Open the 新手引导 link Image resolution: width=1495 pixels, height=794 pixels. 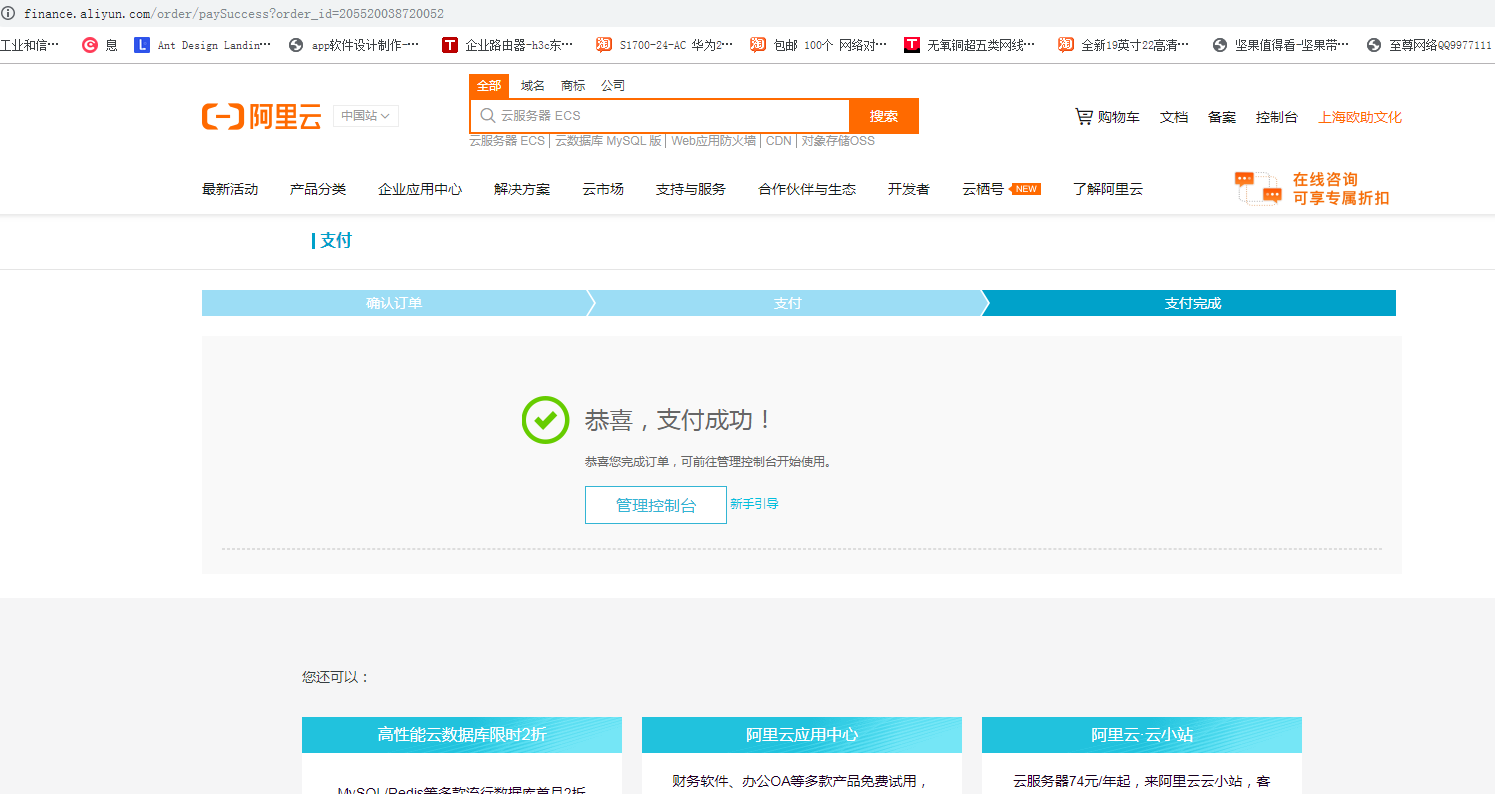click(x=754, y=504)
